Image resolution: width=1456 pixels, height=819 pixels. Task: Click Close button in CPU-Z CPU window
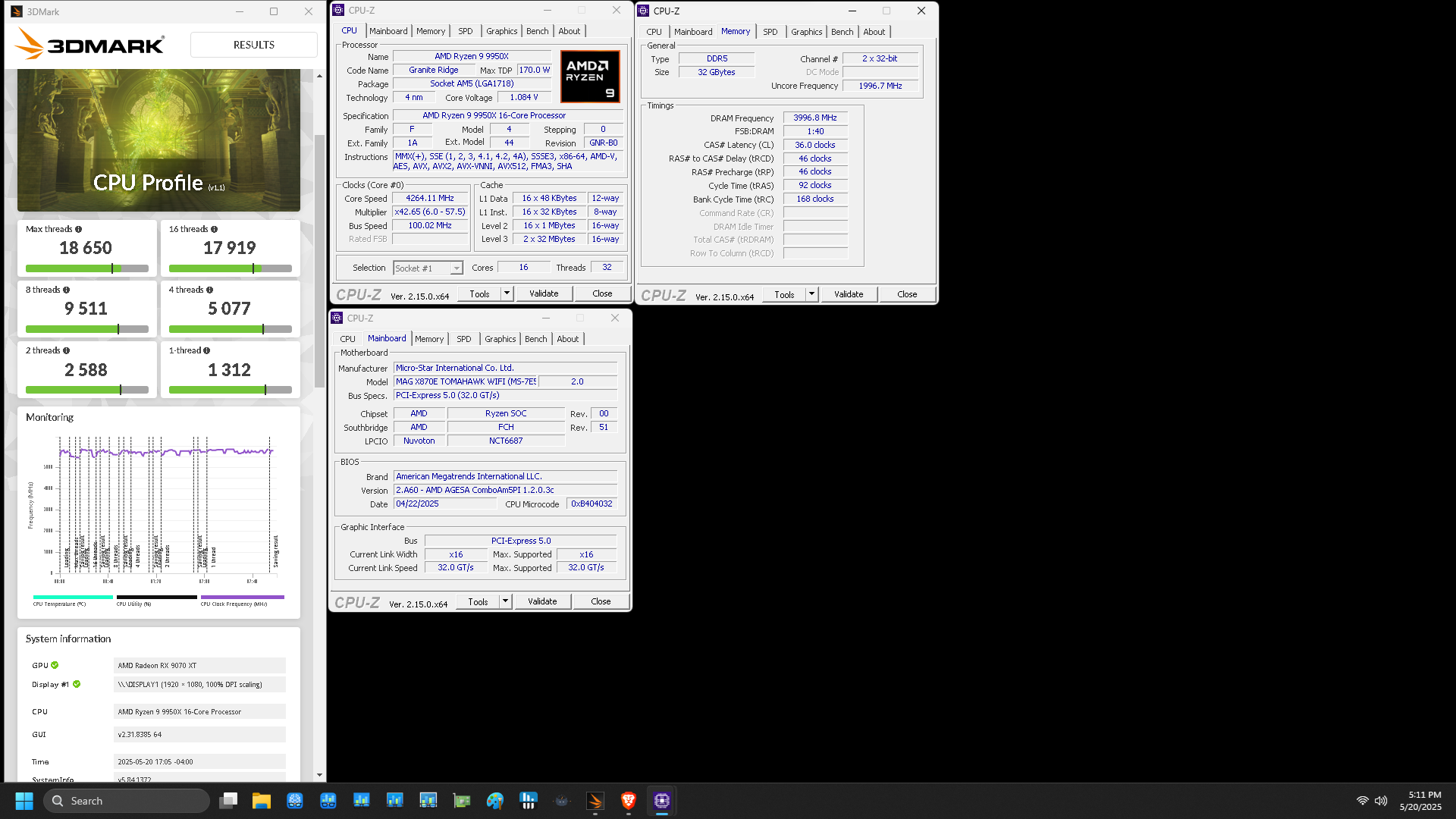[602, 293]
